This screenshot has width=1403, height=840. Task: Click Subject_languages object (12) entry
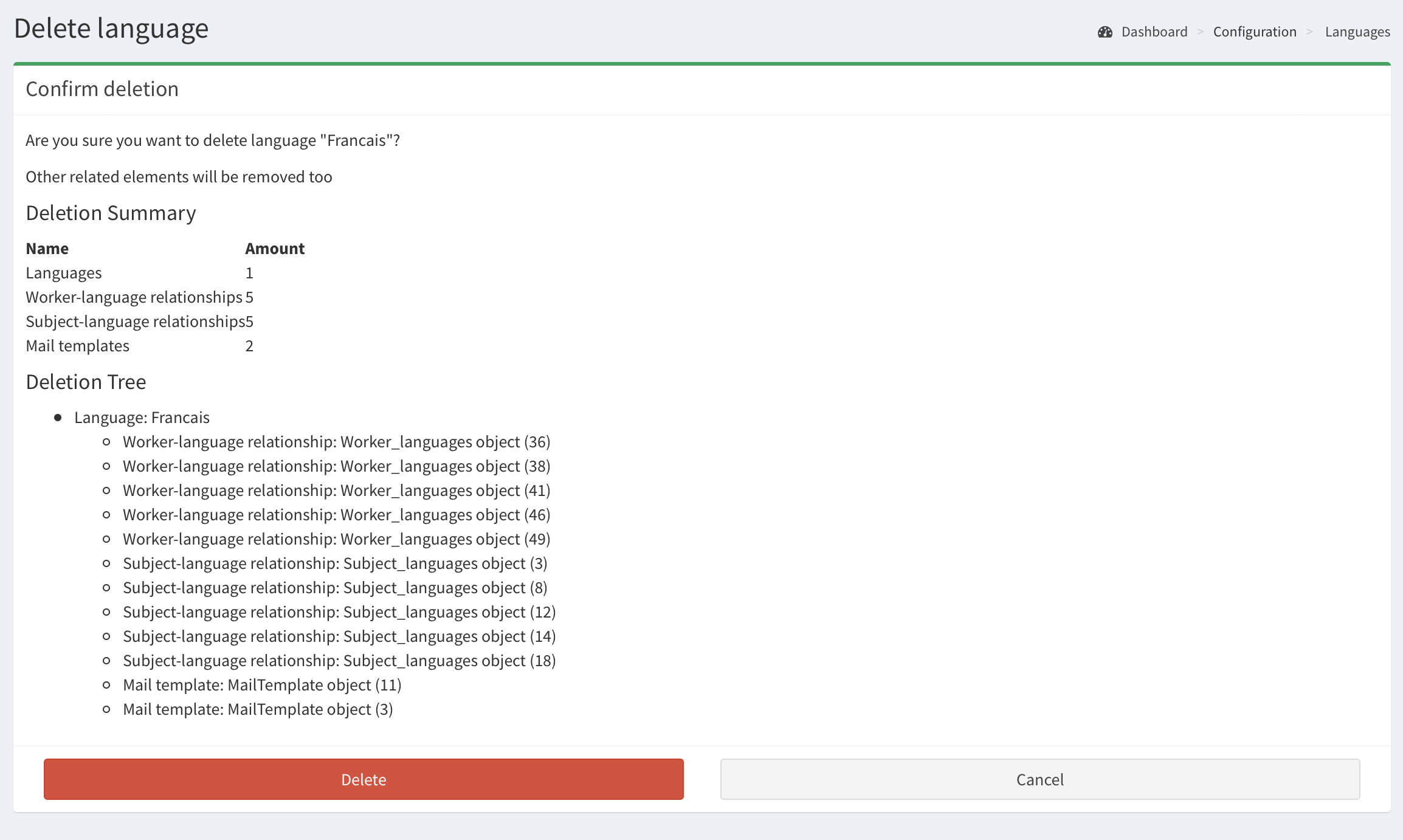pos(339,612)
